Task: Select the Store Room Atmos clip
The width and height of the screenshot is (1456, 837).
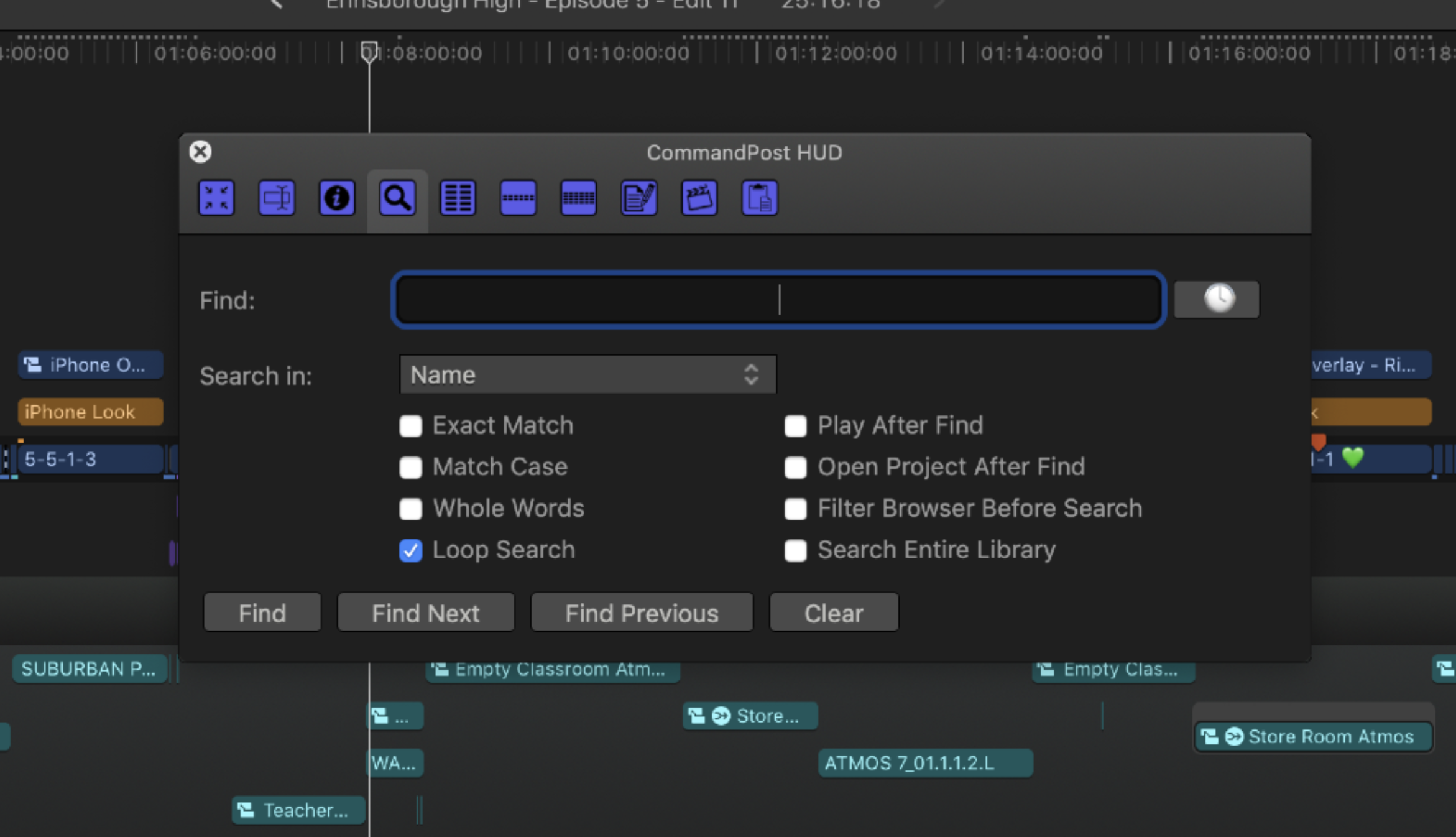Action: point(1313,737)
